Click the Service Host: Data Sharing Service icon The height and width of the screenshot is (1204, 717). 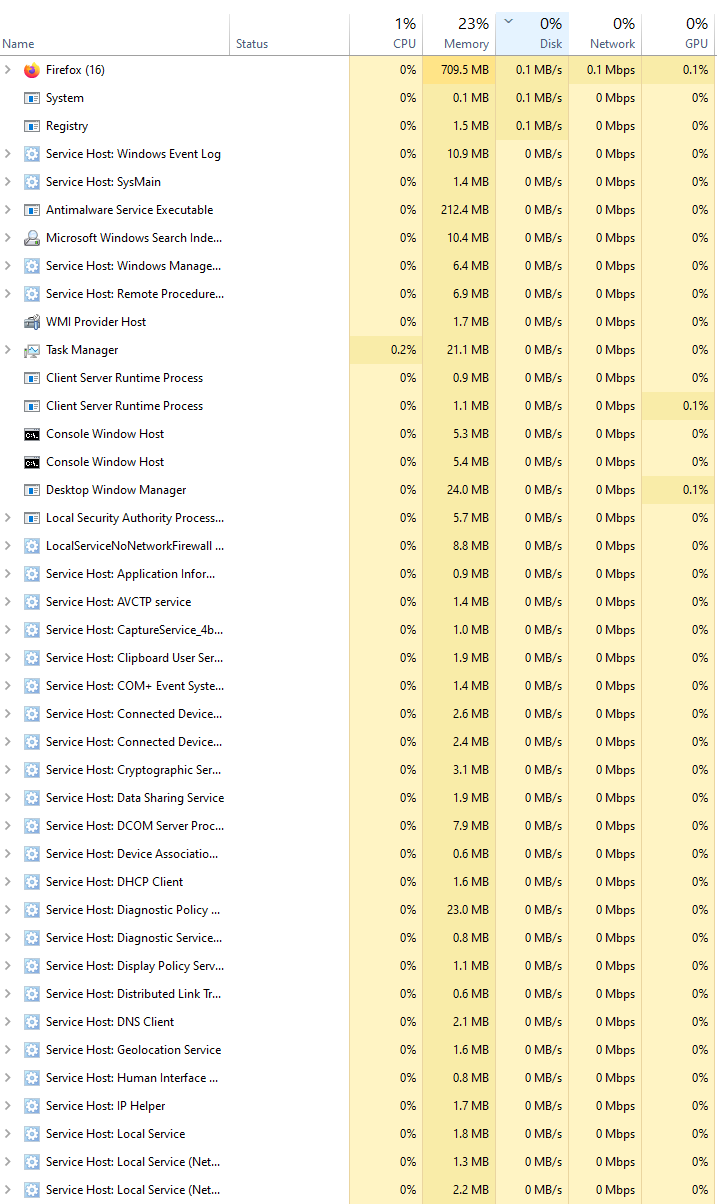[31, 798]
